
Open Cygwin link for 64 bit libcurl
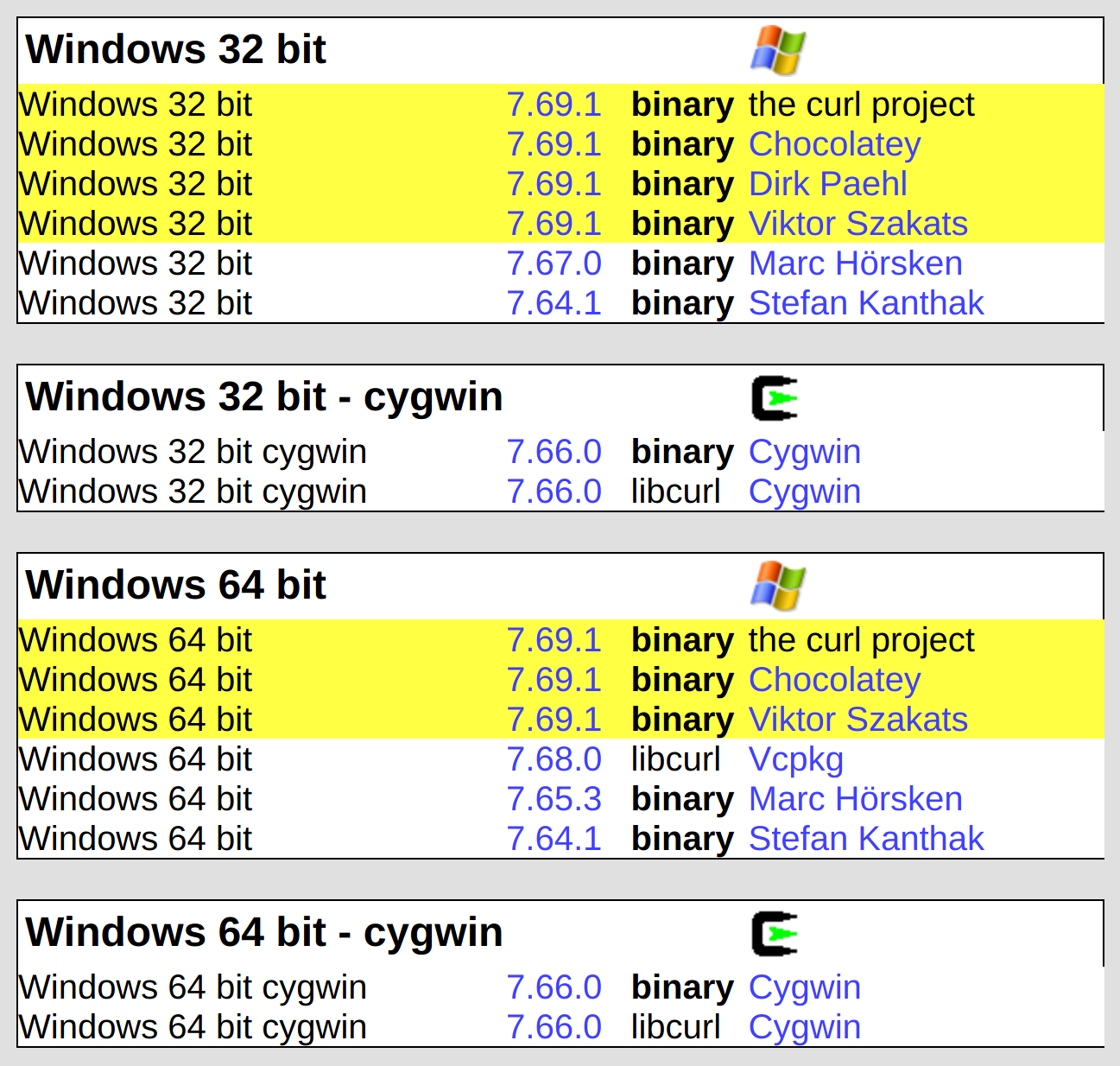(804, 1027)
